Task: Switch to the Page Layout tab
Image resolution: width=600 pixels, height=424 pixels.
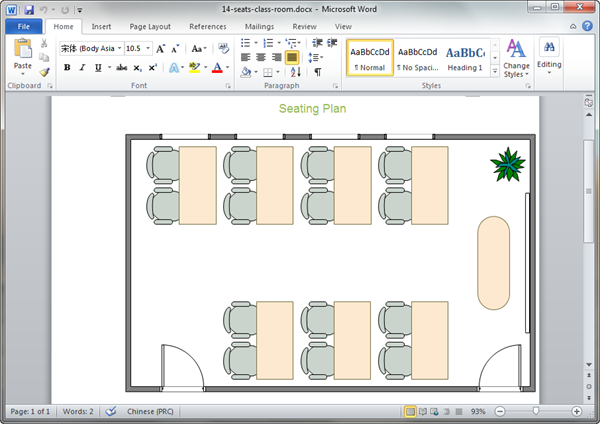Action: 150,26
